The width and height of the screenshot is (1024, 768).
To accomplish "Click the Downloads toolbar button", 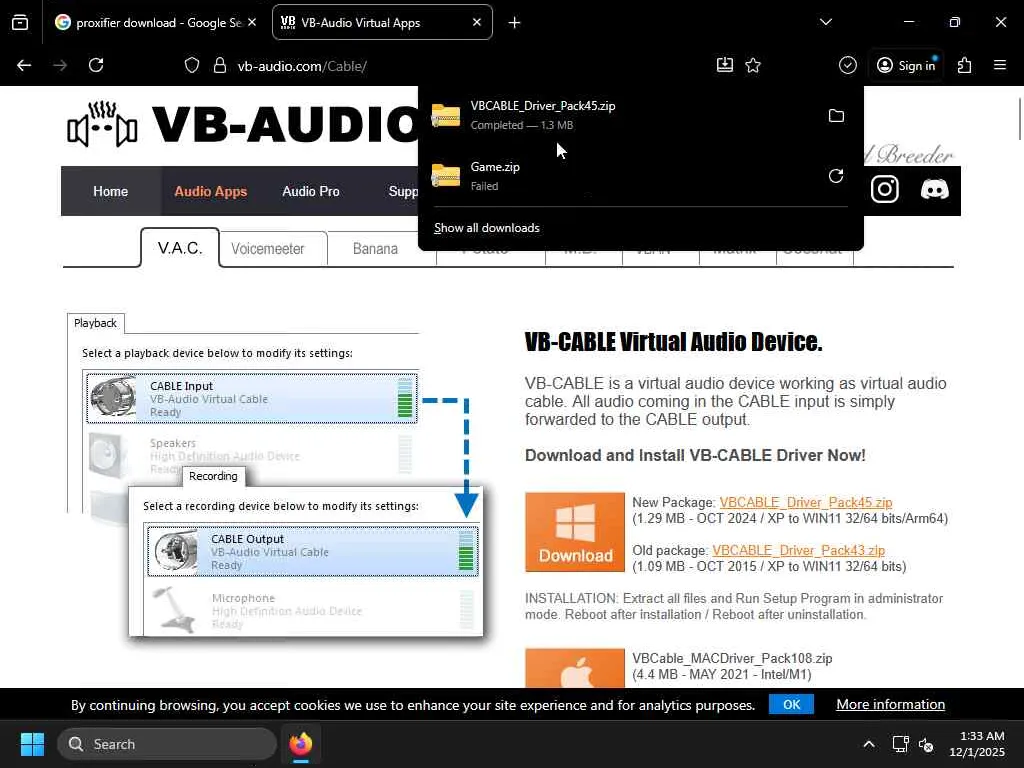I will click(x=725, y=65).
